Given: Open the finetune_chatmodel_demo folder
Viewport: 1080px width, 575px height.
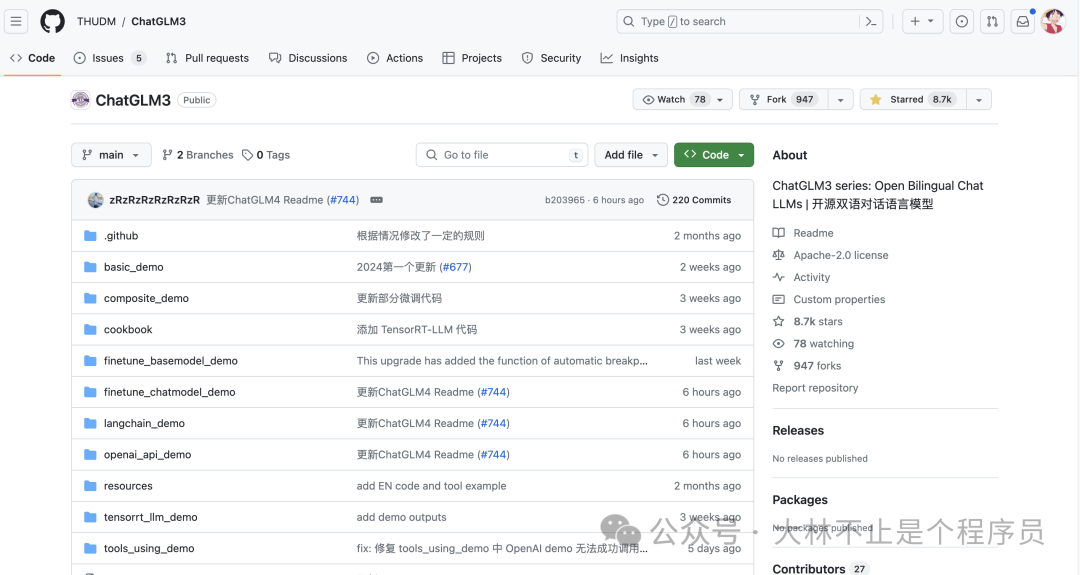Looking at the screenshot, I should coord(169,392).
